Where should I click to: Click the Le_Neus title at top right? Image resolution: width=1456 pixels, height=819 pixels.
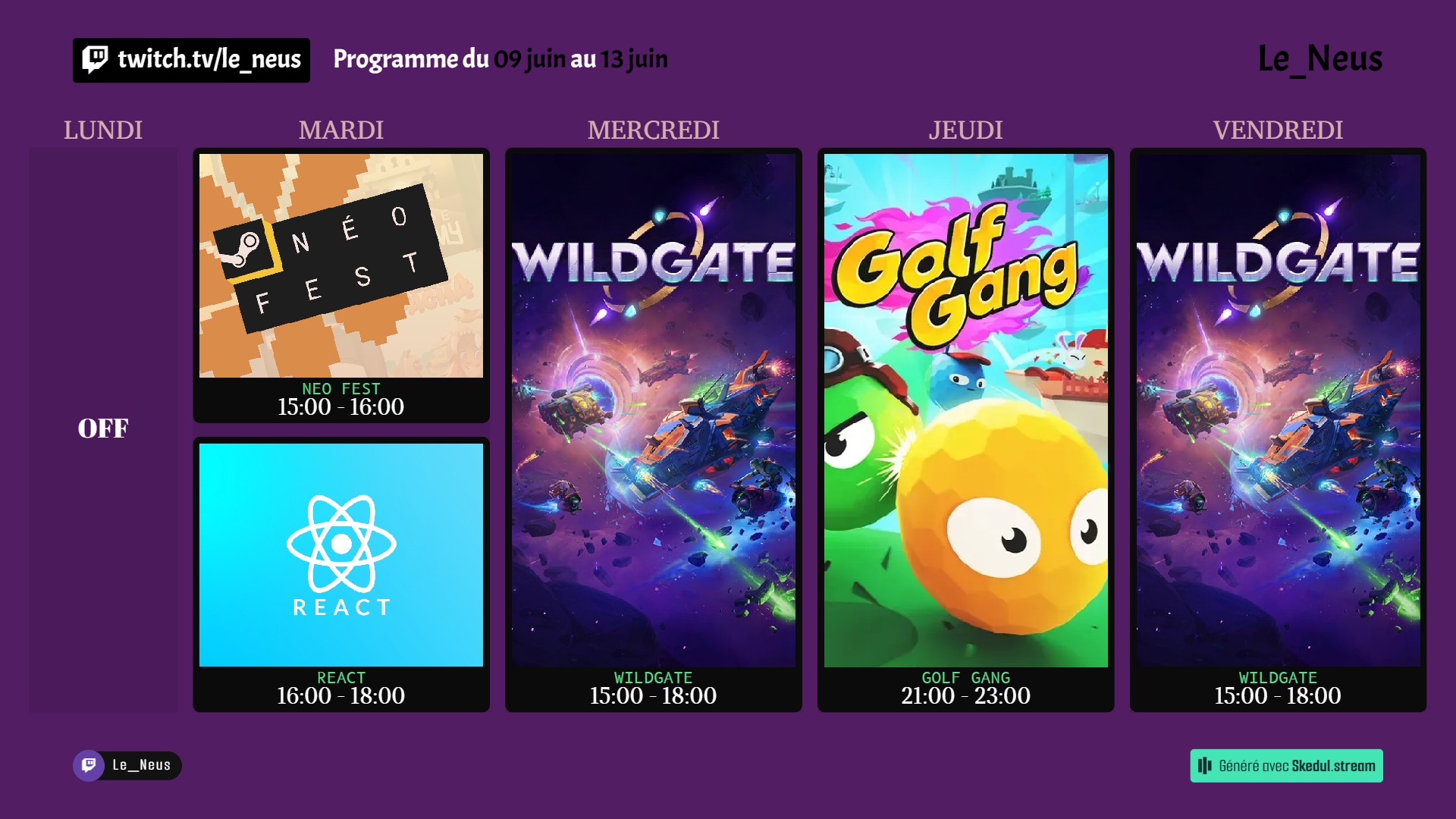click(x=1320, y=59)
